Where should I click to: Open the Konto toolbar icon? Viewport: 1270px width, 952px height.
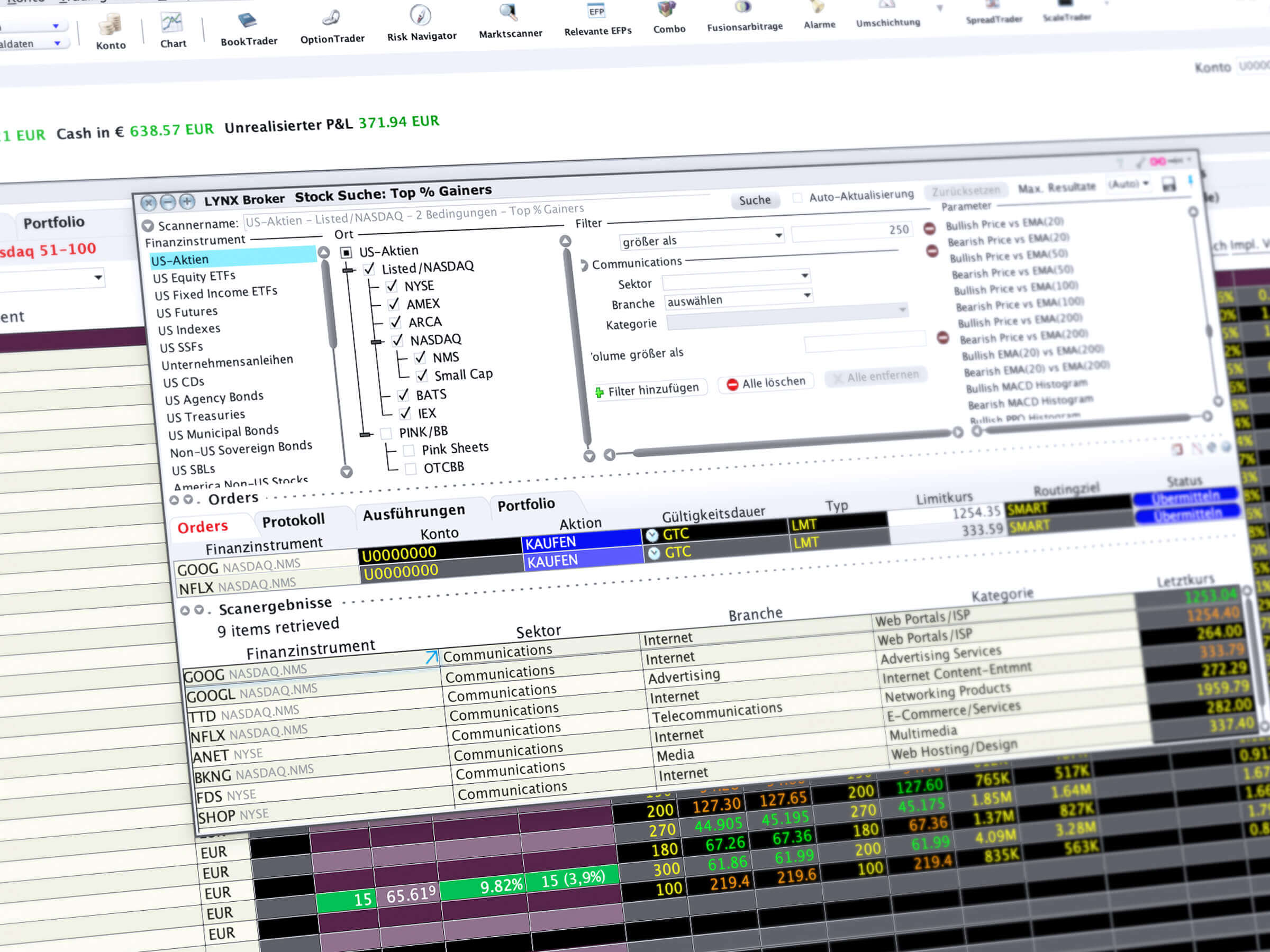tap(110, 32)
